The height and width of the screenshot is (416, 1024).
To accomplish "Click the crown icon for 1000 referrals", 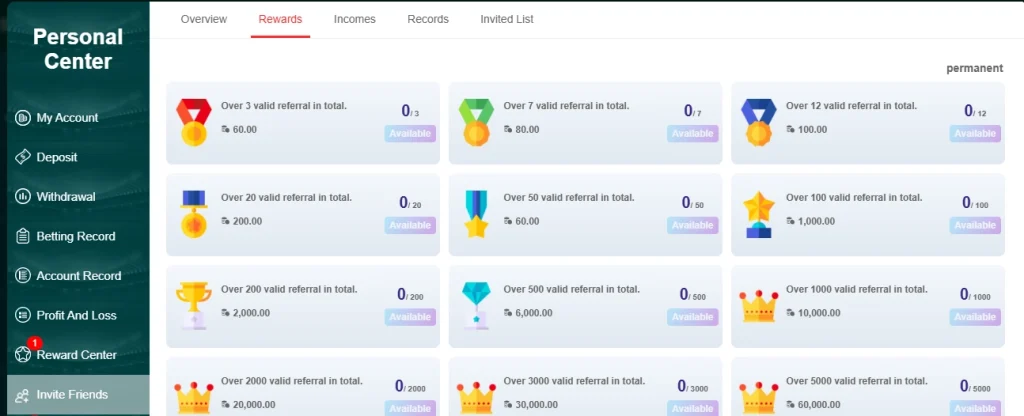I will (x=758, y=305).
